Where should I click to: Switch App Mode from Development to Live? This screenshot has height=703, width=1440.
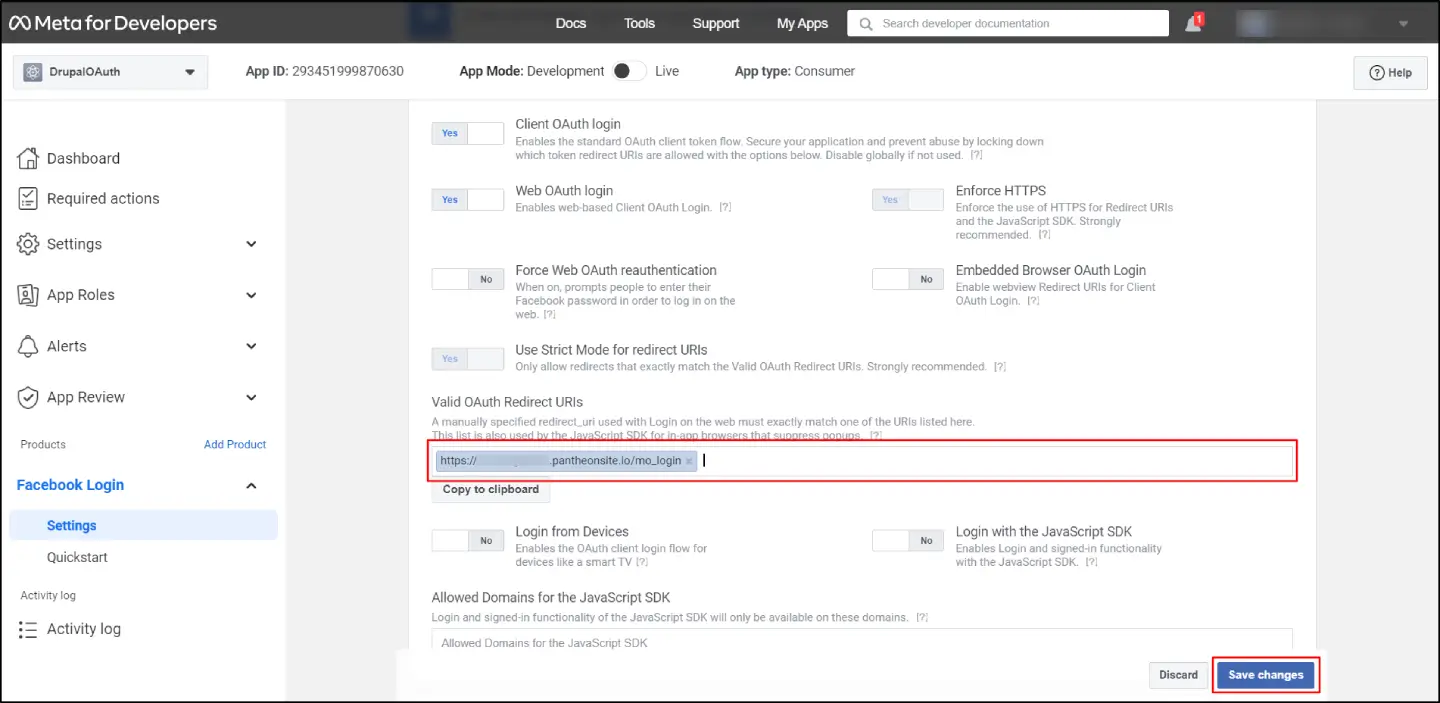tap(629, 71)
